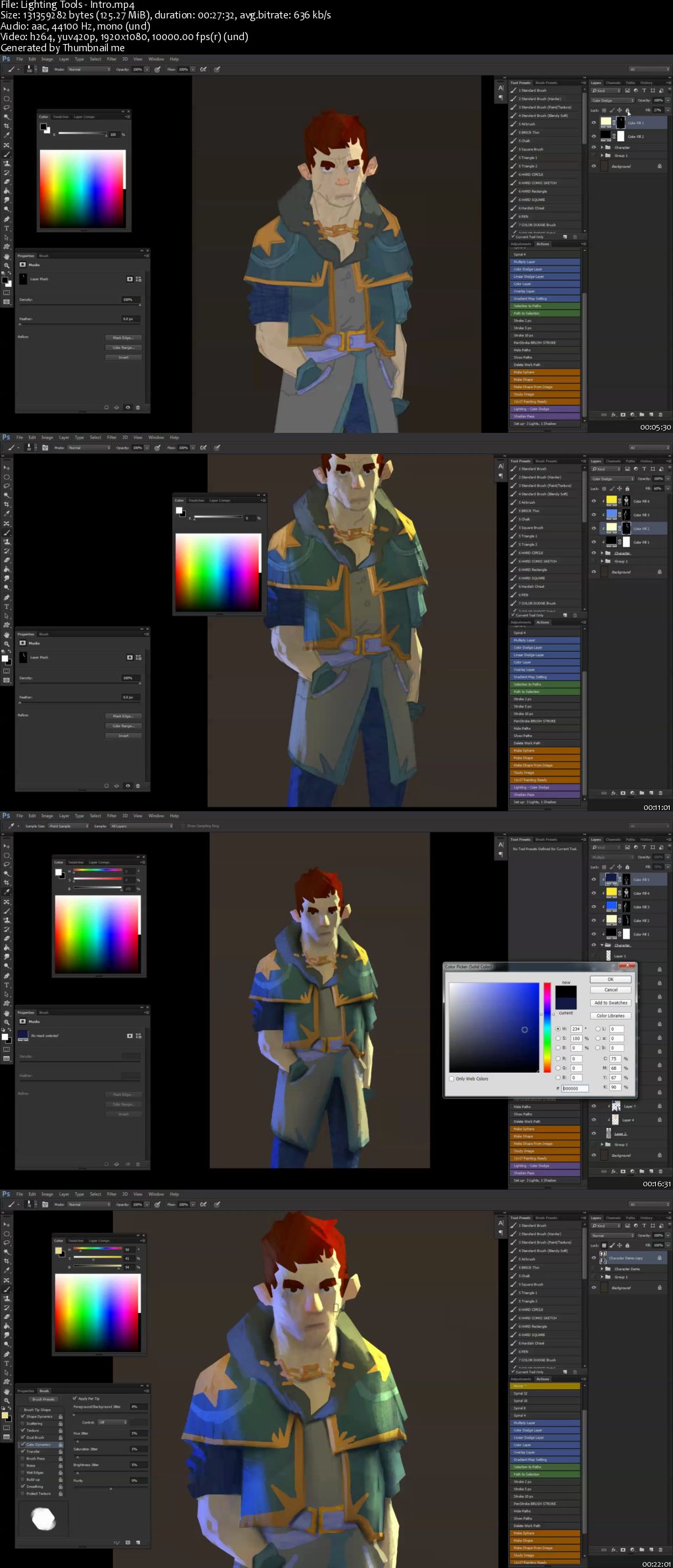The height and width of the screenshot is (1568, 673).
Task: Switch to the Swatches tab in the 00:11:01 frame
Action: 197,501
